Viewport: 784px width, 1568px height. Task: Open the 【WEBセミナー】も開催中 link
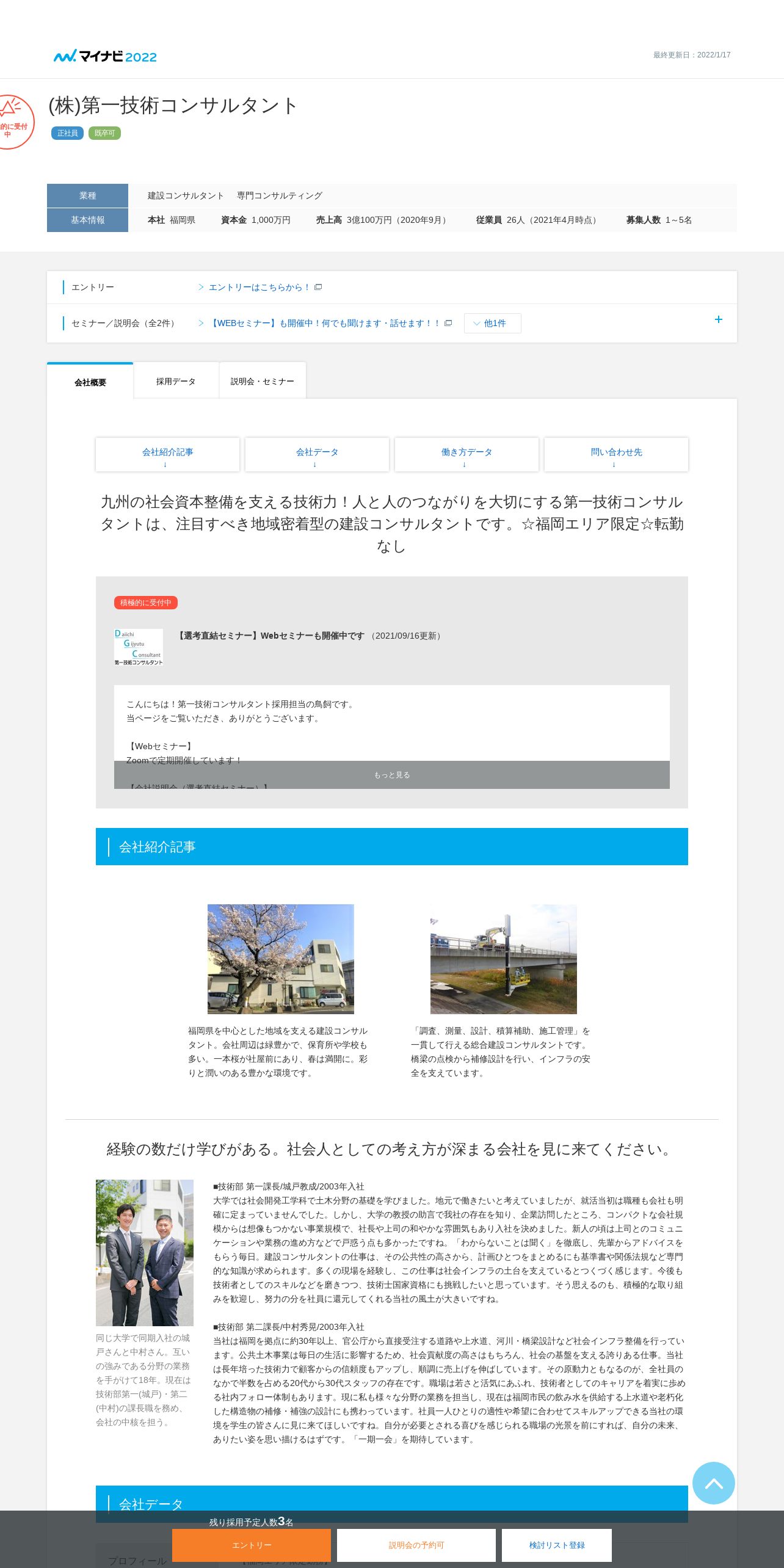[324, 323]
